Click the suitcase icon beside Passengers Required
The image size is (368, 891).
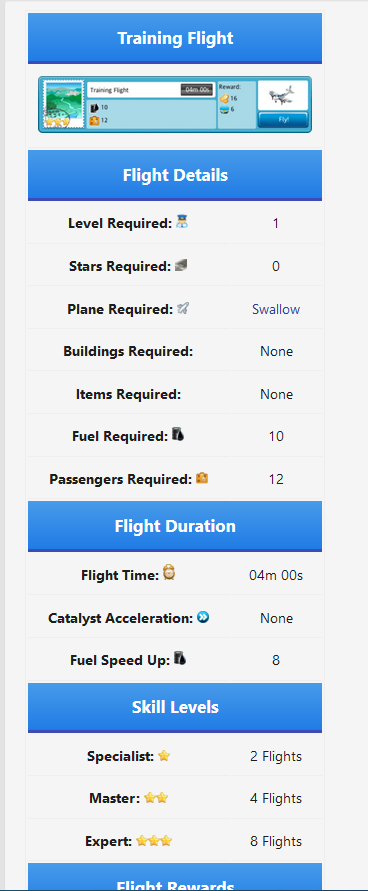tap(202, 478)
